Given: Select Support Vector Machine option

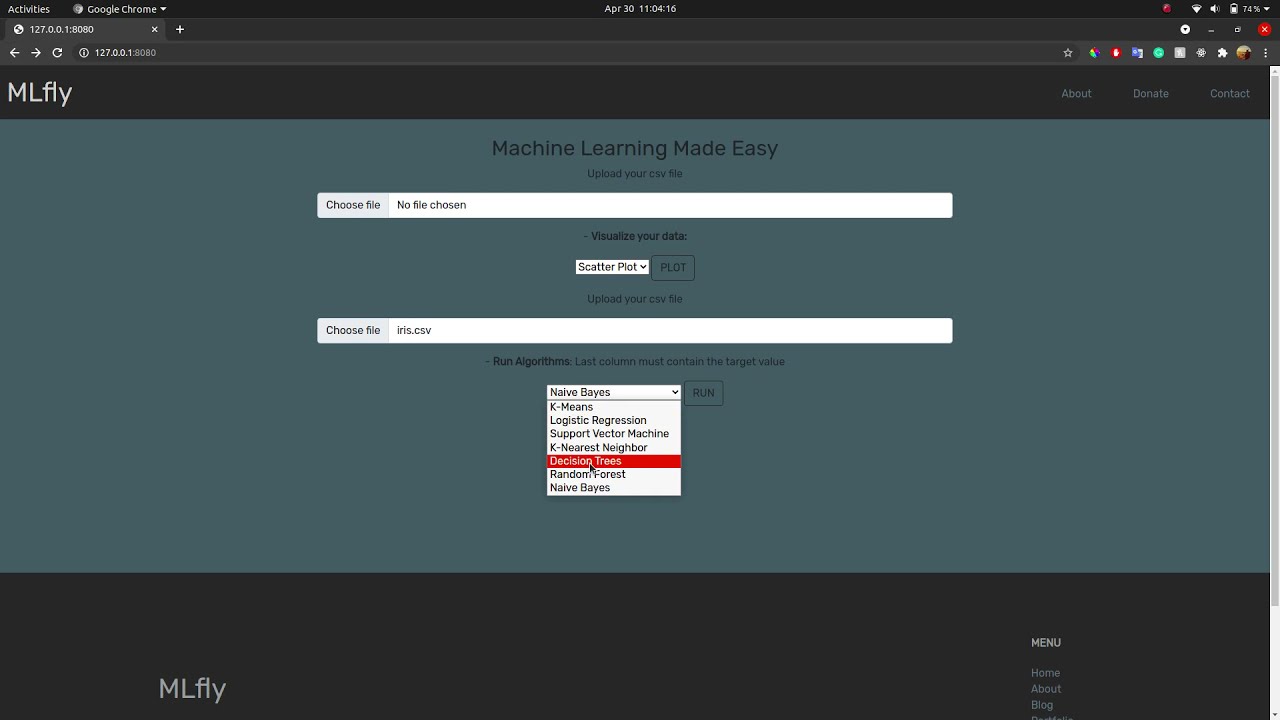Looking at the screenshot, I should pyautogui.click(x=614, y=434).
